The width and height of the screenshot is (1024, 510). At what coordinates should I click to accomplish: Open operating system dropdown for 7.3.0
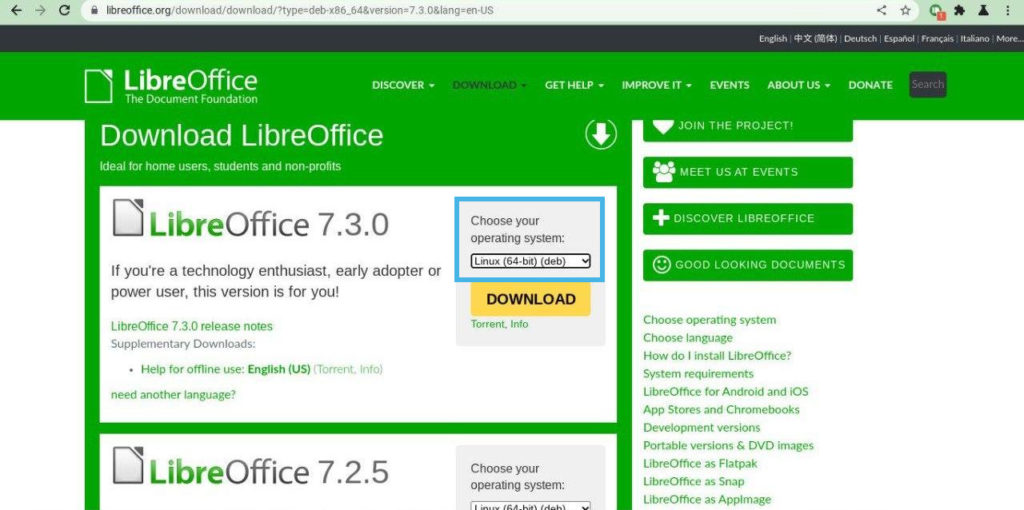pyautogui.click(x=530, y=261)
